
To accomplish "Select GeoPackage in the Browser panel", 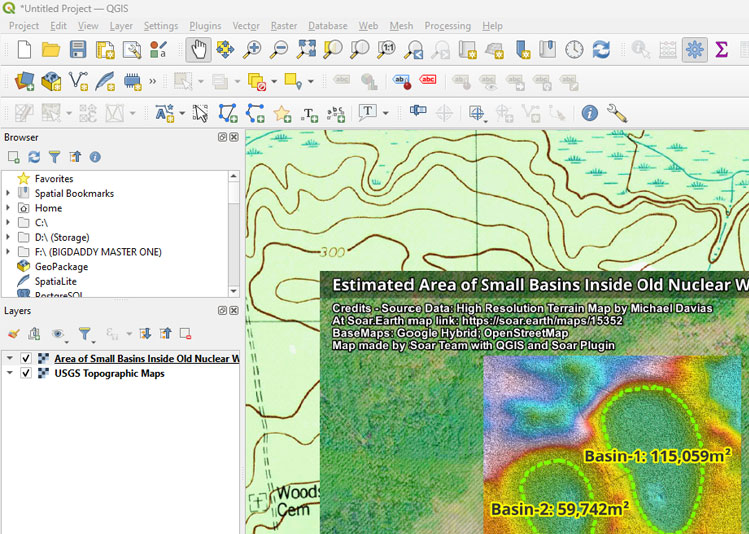I will click(62, 267).
